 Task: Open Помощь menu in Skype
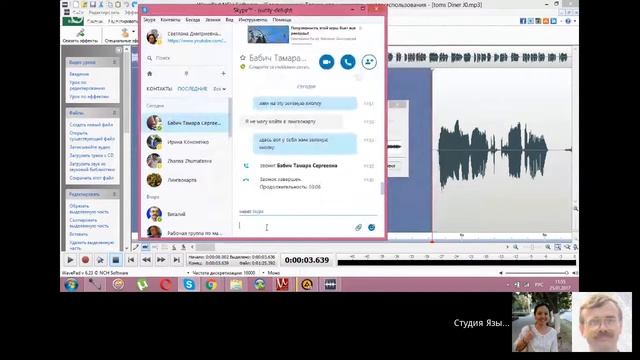tap(282, 20)
